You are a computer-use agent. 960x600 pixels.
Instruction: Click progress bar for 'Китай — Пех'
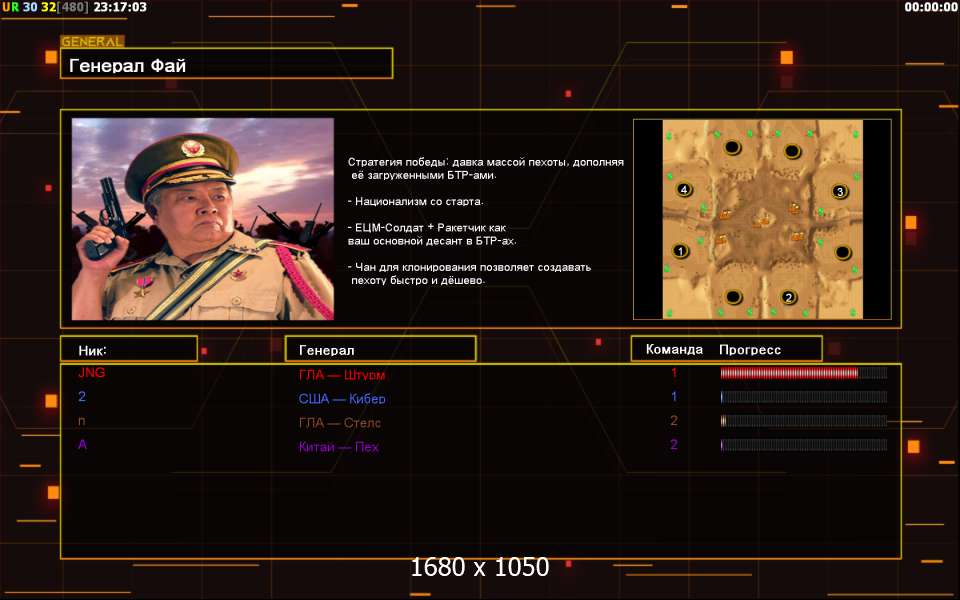point(803,444)
